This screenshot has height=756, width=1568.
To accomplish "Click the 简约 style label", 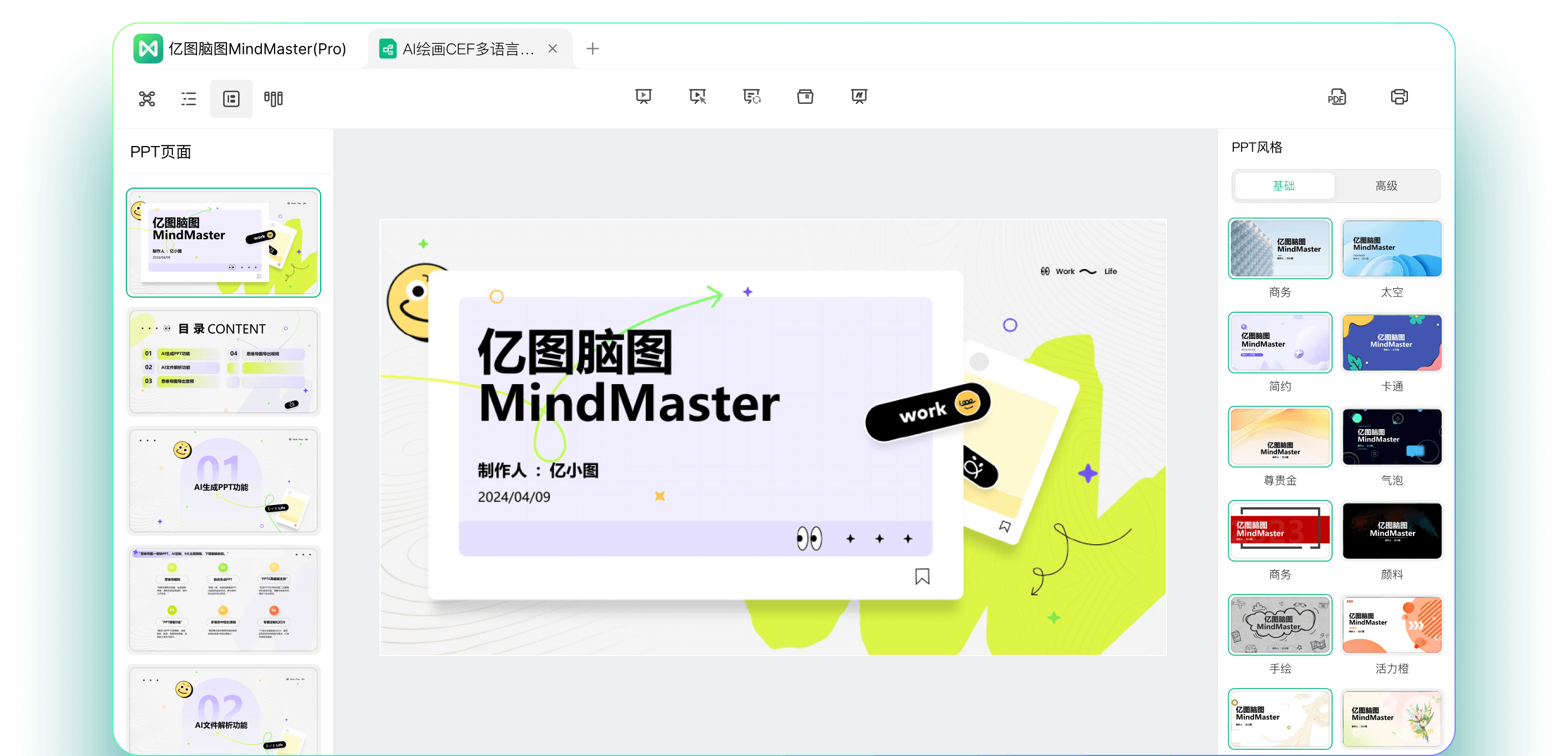I will pyautogui.click(x=1280, y=386).
